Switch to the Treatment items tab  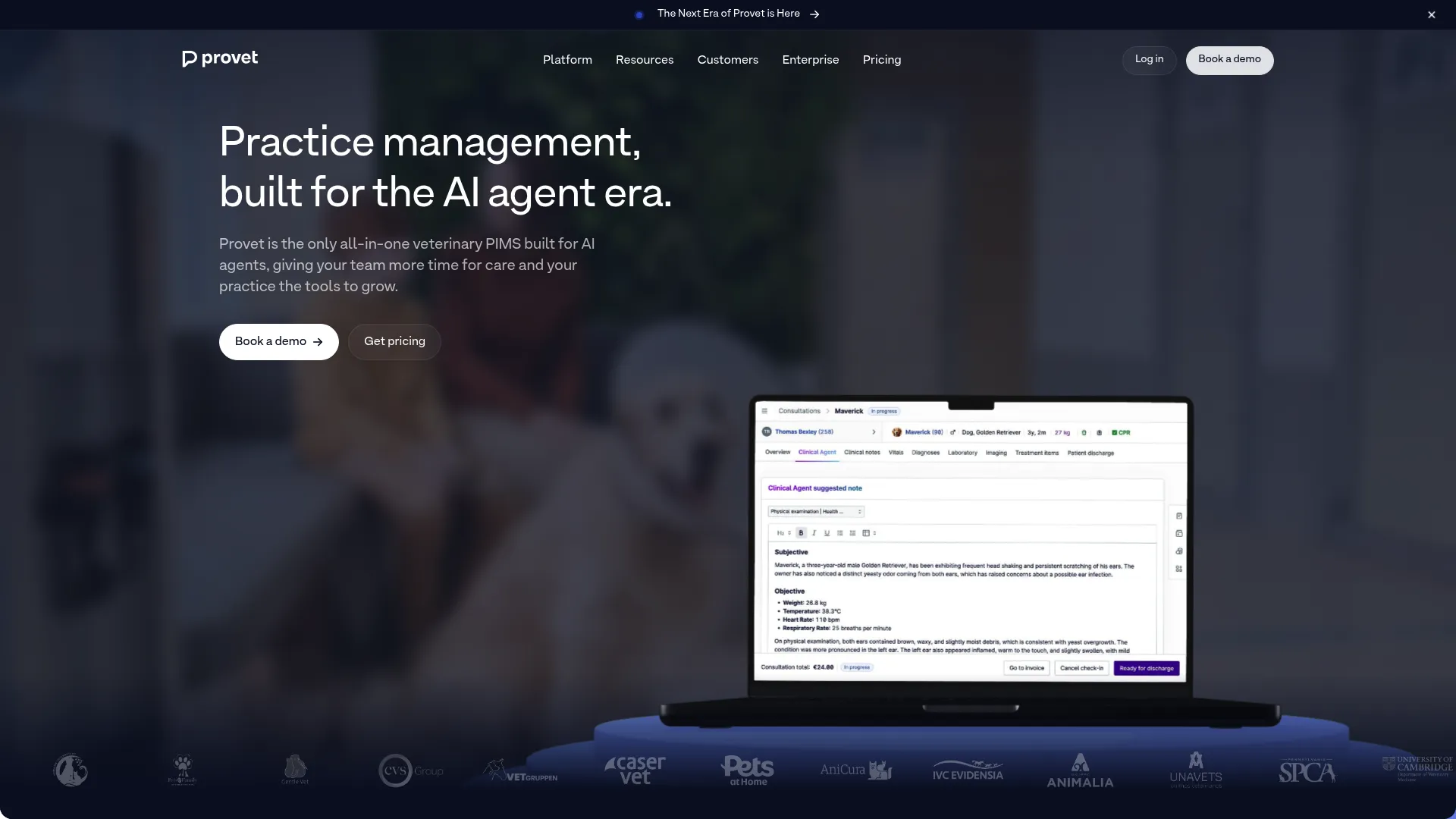1037,453
